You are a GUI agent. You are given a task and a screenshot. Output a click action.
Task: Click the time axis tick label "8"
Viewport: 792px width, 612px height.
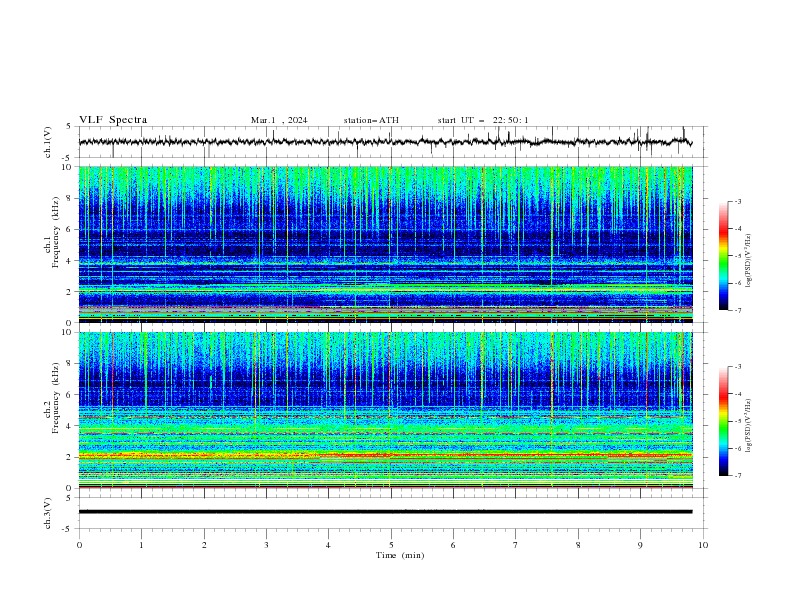578,545
